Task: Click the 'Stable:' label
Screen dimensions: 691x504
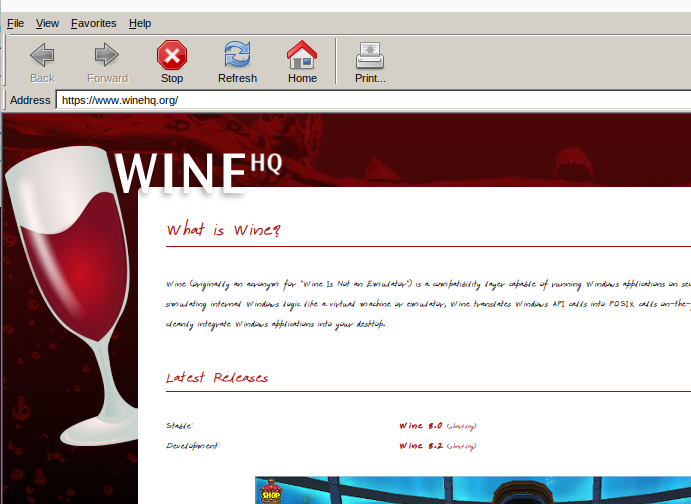Action: tap(179, 426)
